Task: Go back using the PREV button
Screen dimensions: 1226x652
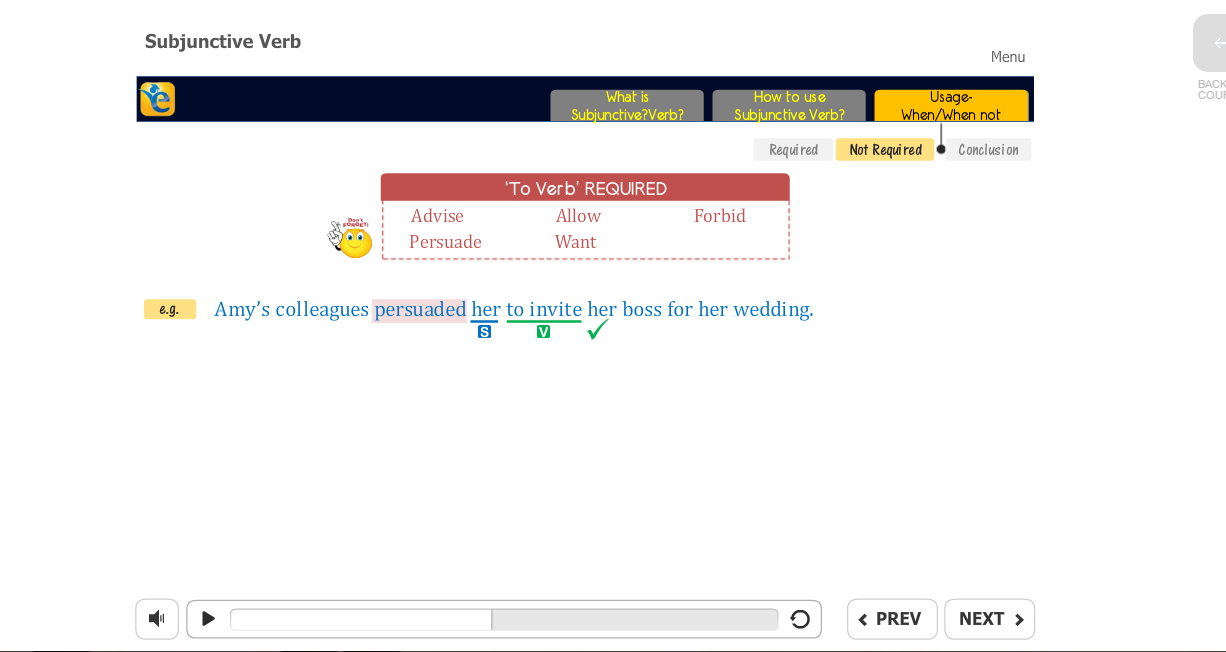Action: (x=892, y=619)
